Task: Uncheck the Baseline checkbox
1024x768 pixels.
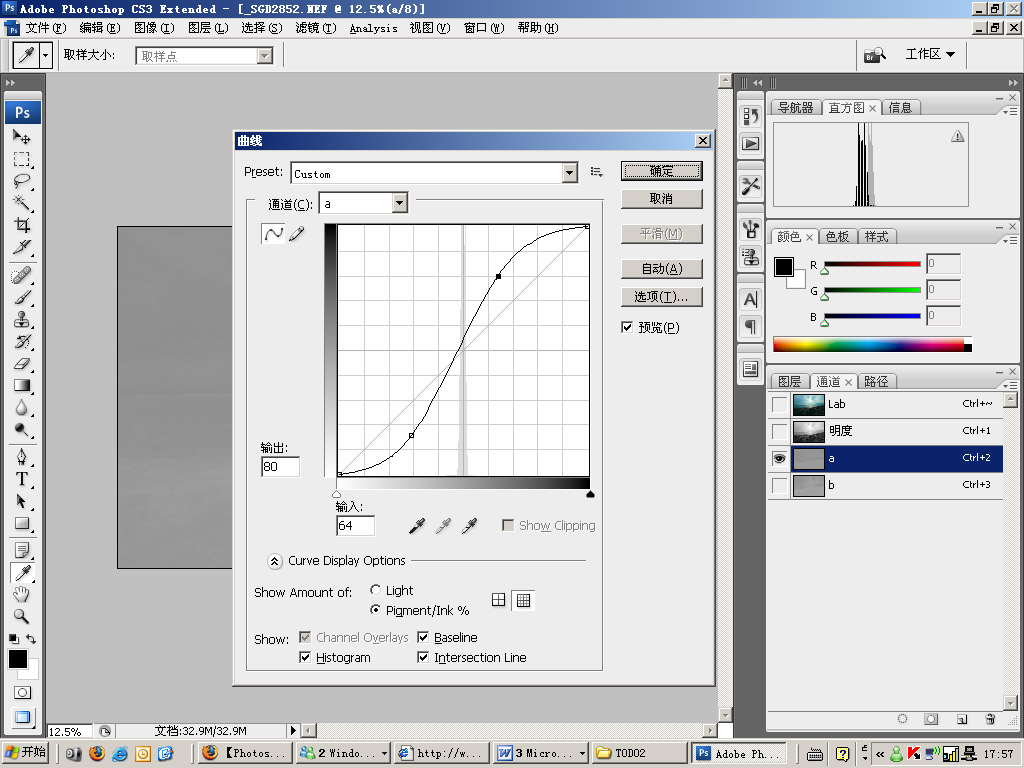Action: 423,637
